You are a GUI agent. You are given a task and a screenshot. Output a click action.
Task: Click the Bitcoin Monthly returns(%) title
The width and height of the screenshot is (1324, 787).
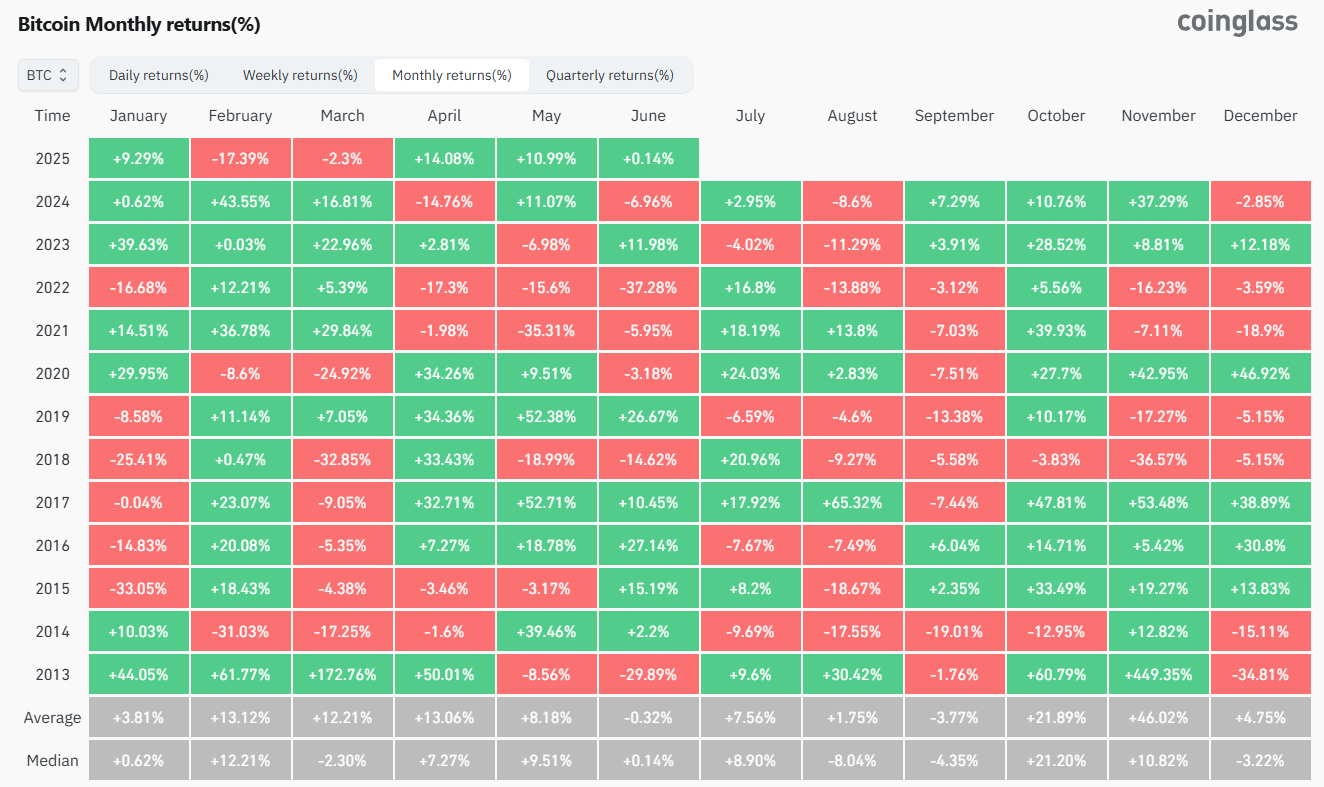tap(139, 24)
